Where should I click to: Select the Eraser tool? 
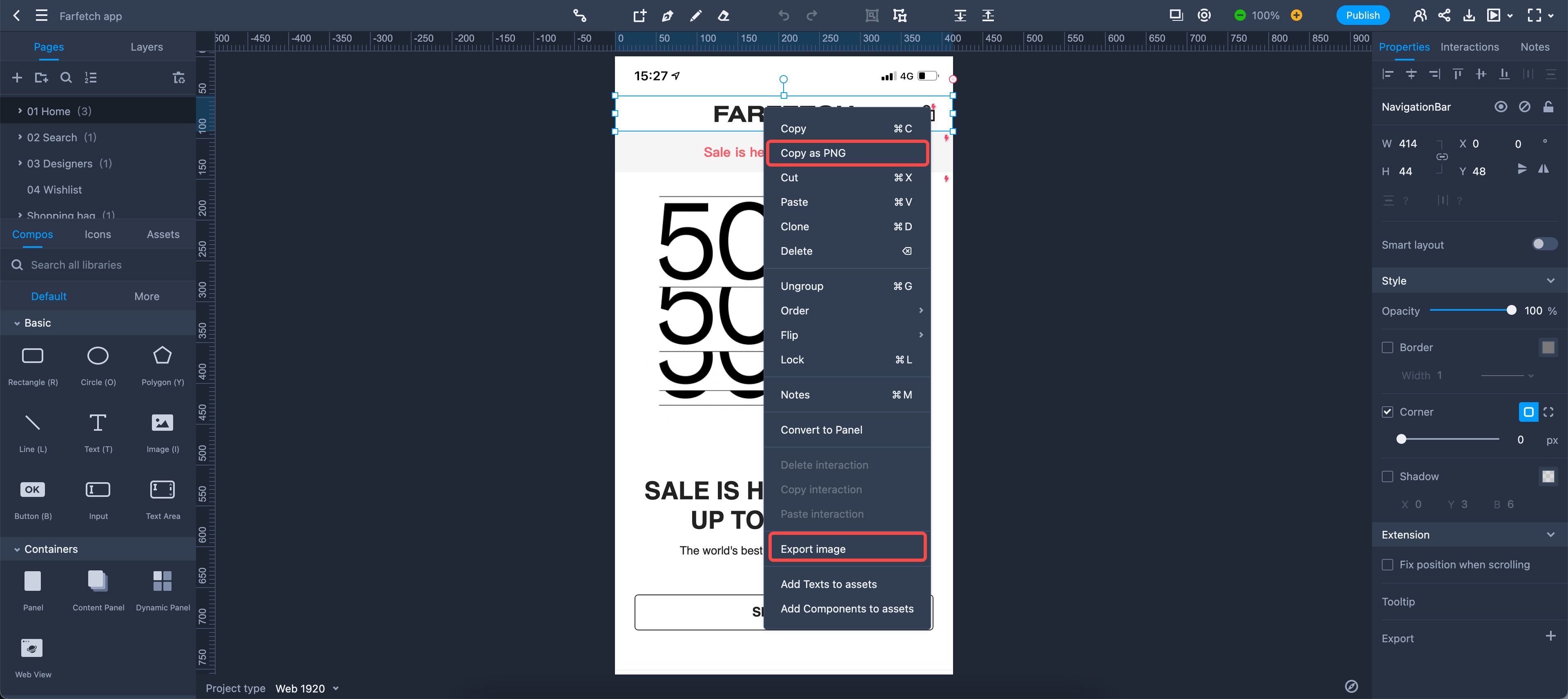pyautogui.click(x=723, y=15)
